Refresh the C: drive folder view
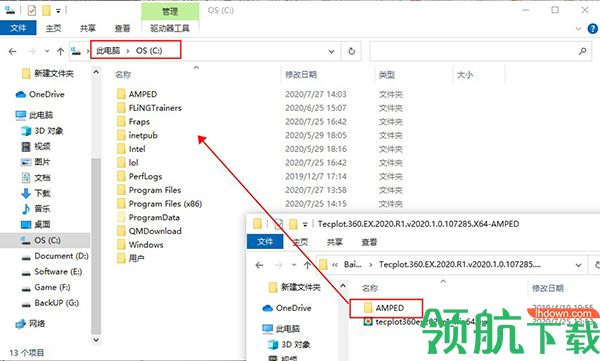 pos(352,51)
